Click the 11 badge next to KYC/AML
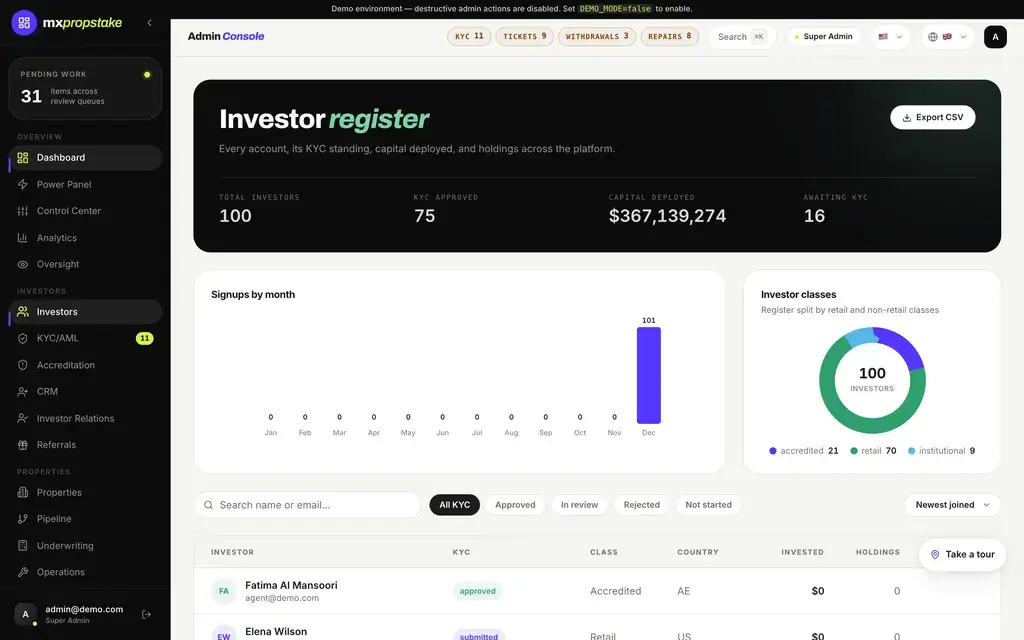The image size is (1024, 640). 144,338
